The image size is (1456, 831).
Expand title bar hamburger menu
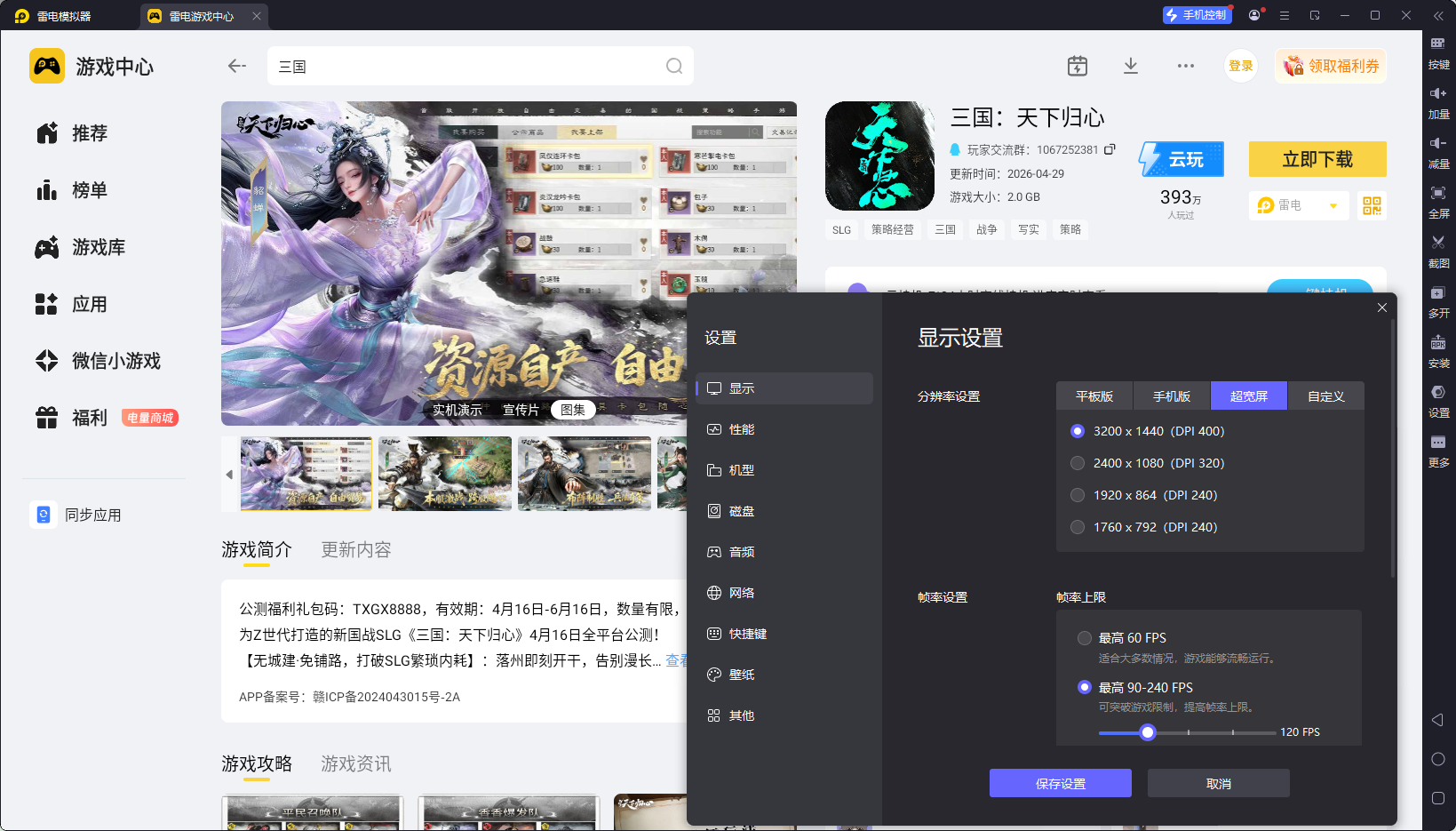coord(1285,15)
